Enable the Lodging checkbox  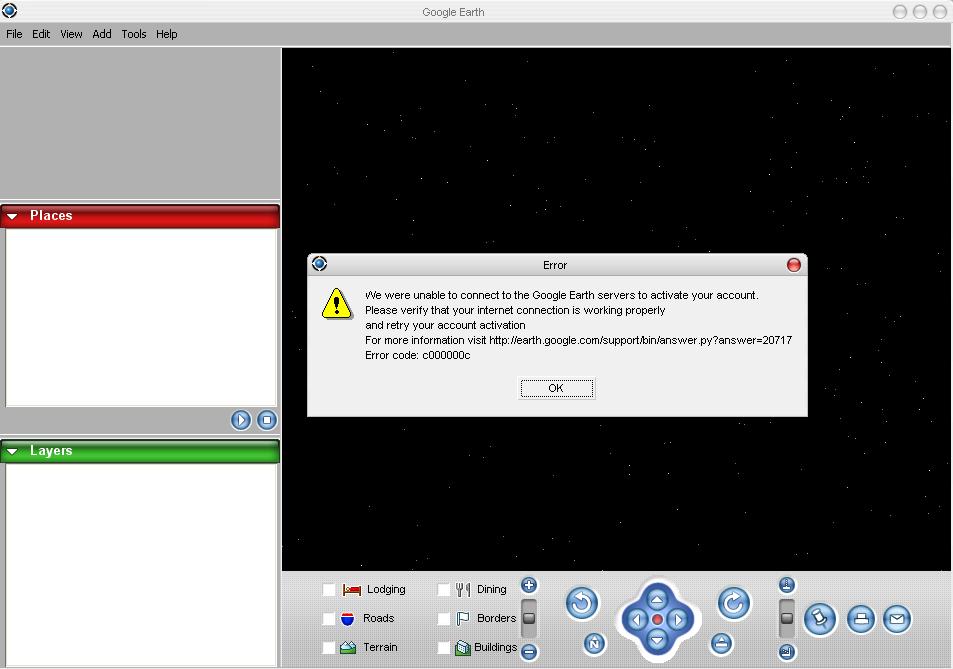click(x=329, y=589)
